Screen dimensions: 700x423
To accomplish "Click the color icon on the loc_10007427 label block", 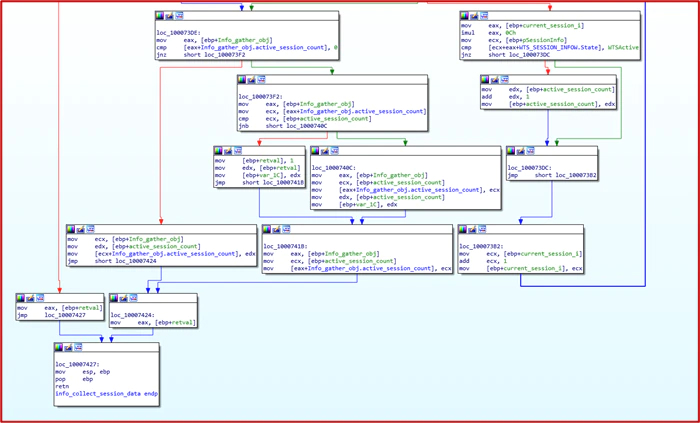I will pos(59,347).
